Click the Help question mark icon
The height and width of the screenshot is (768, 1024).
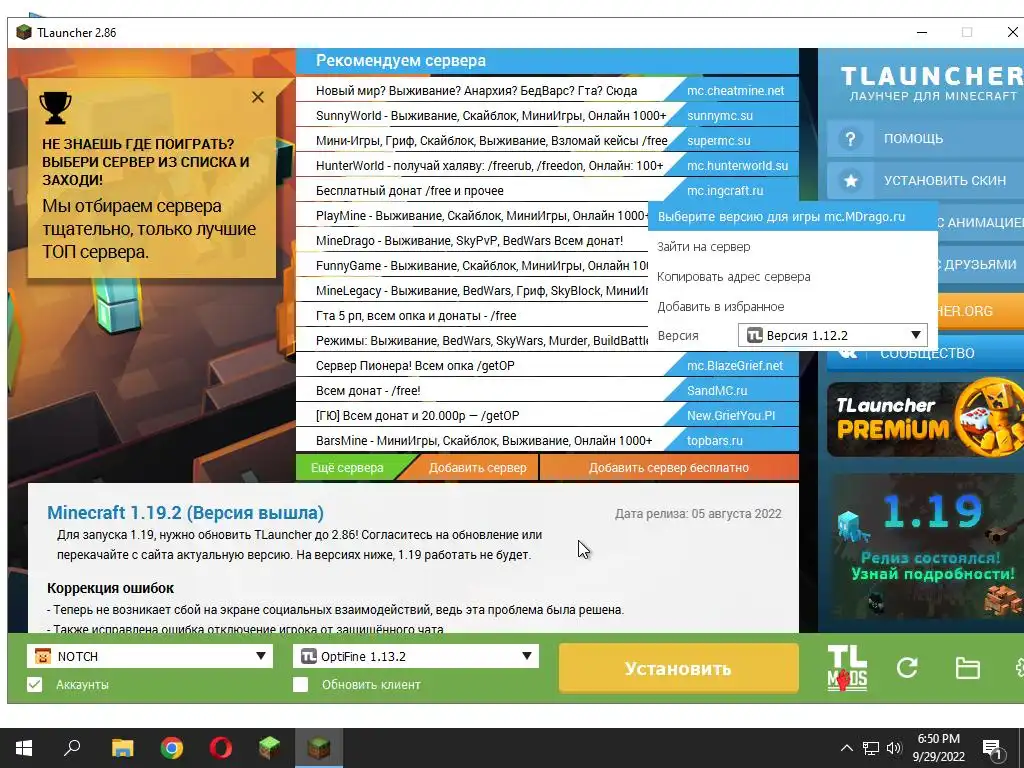[x=850, y=138]
